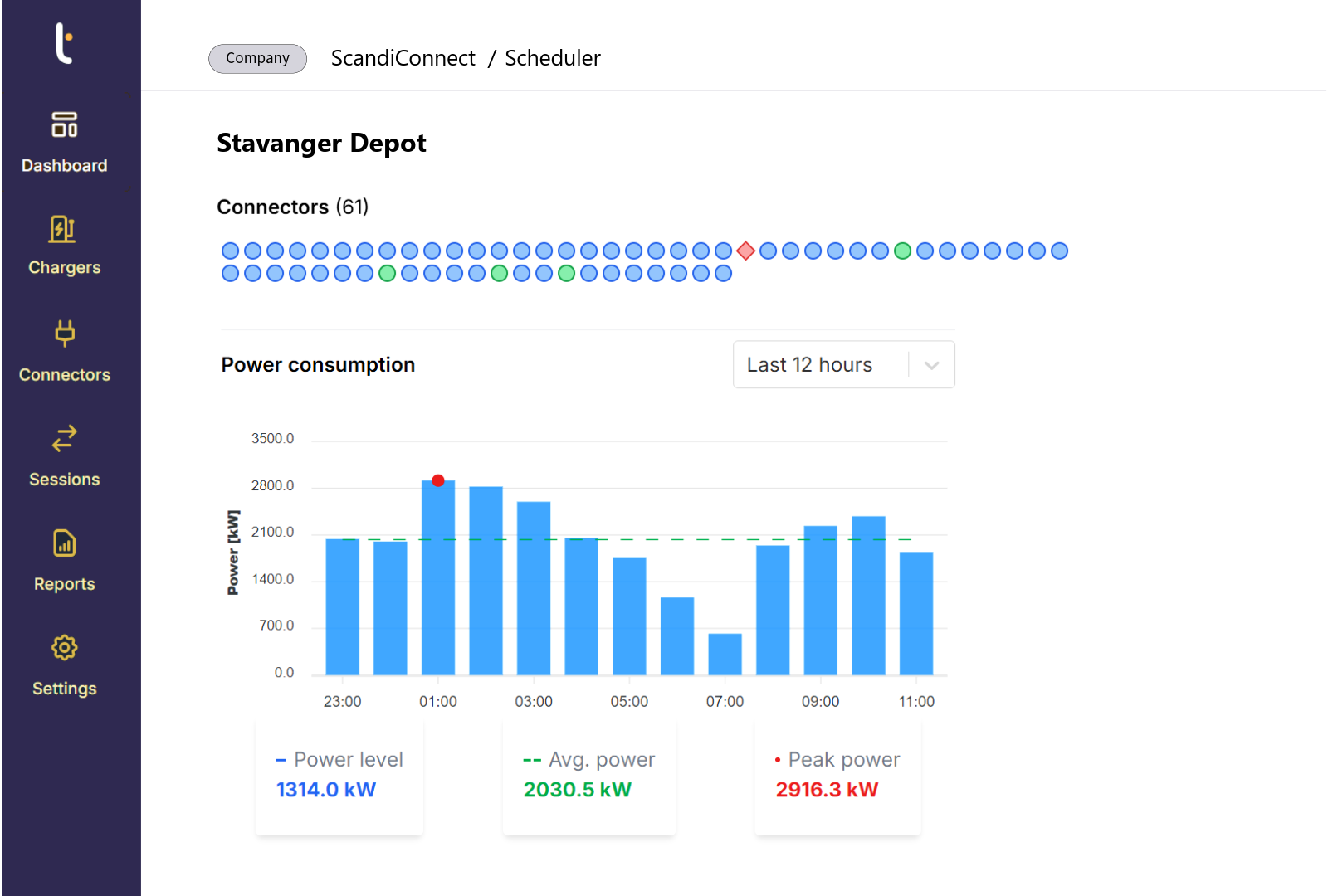Click the red peak power marker
Screen dimensions: 1328x896
[x=438, y=480]
